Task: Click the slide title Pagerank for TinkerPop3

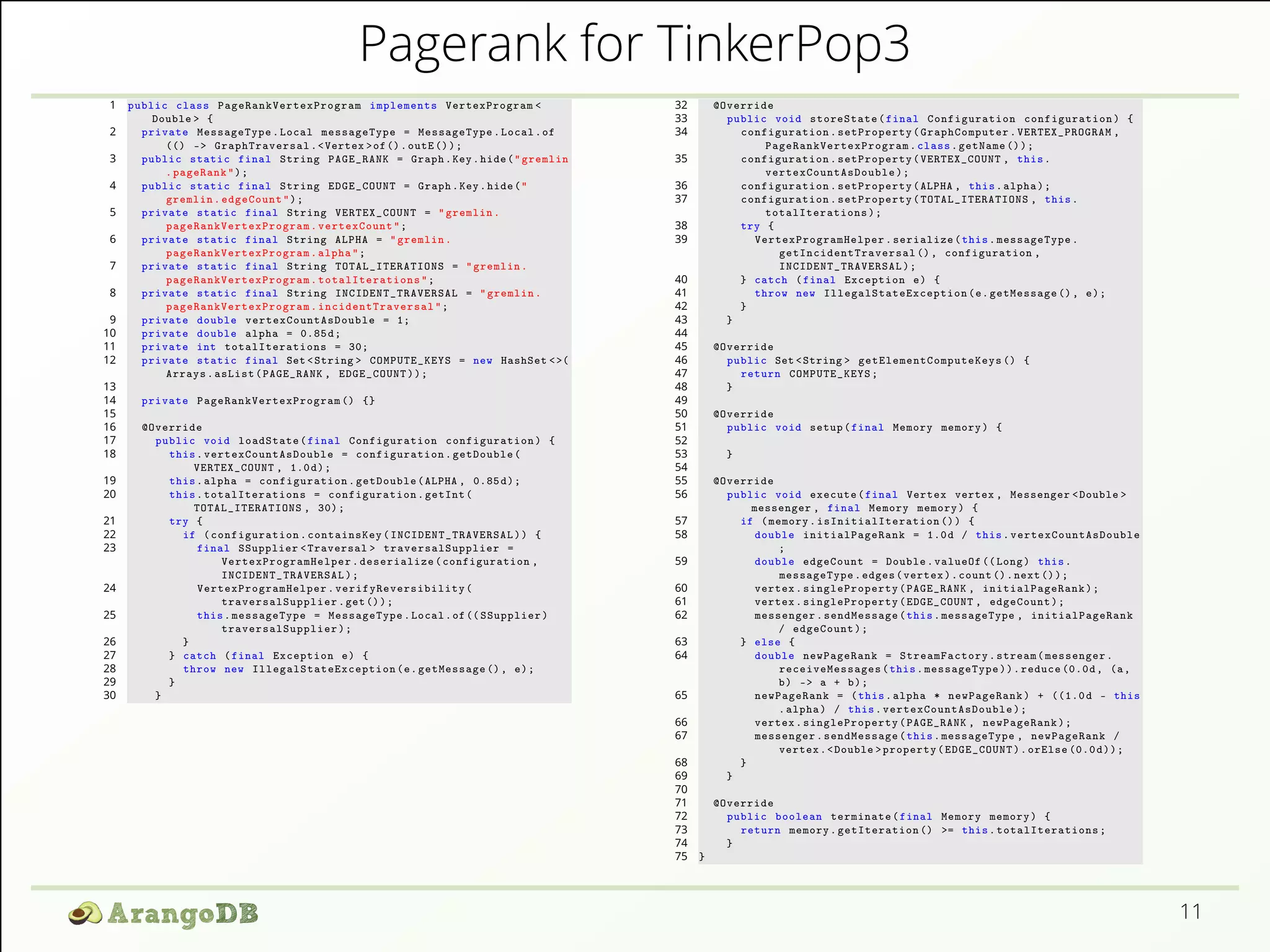Action: click(634, 43)
